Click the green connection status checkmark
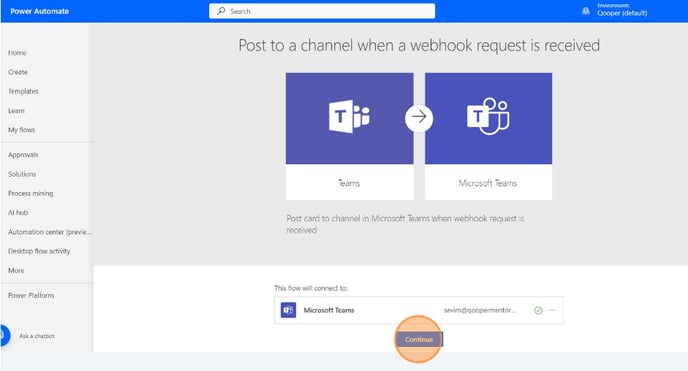 [538, 310]
